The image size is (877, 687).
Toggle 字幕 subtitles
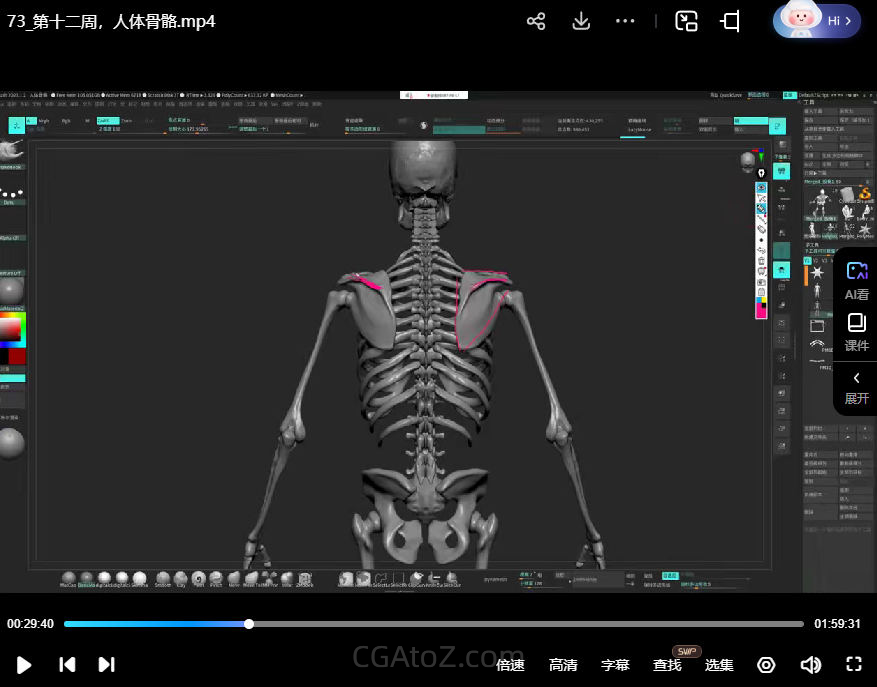pyautogui.click(x=615, y=665)
